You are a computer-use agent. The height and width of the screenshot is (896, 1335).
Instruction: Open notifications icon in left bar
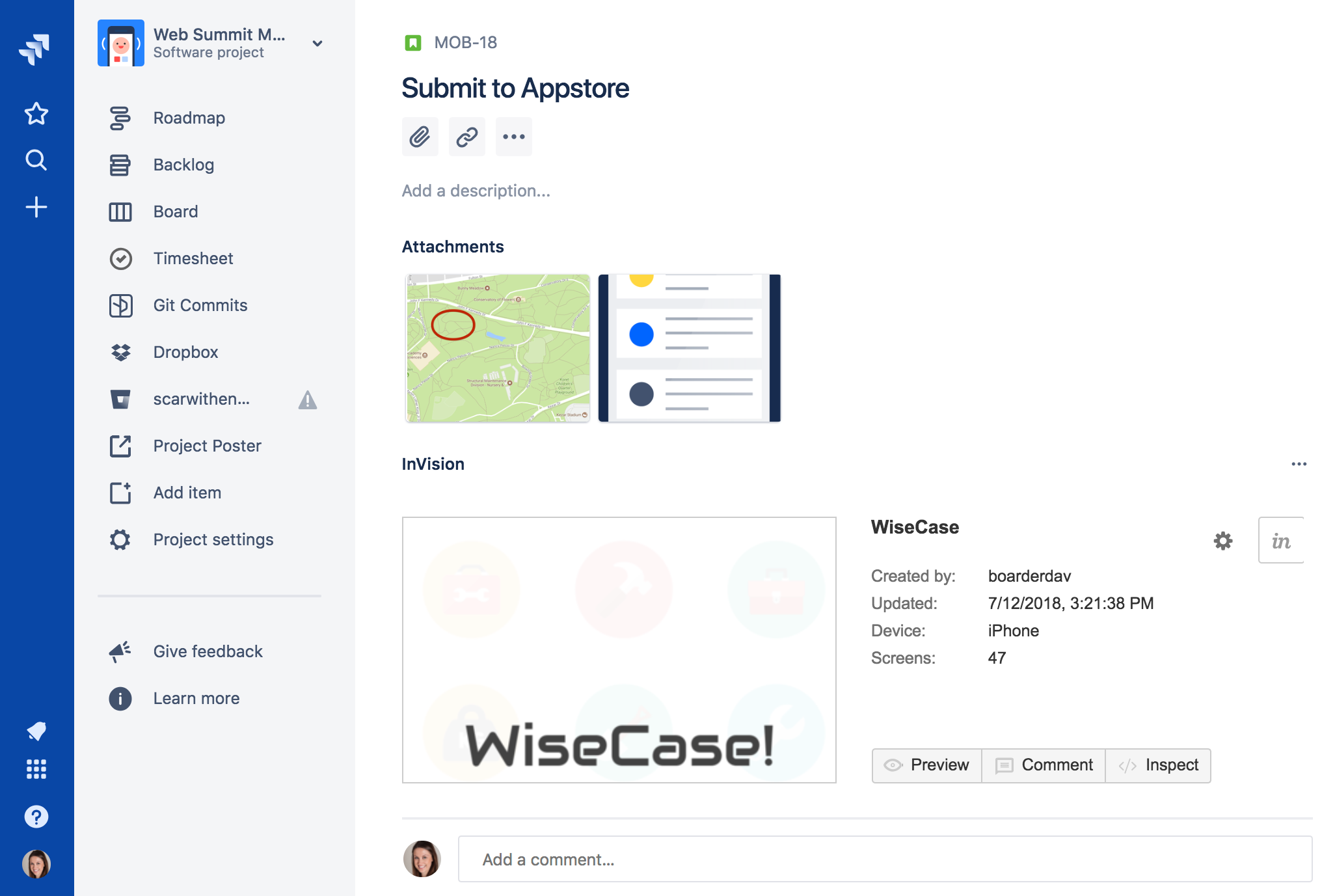tap(36, 731)
